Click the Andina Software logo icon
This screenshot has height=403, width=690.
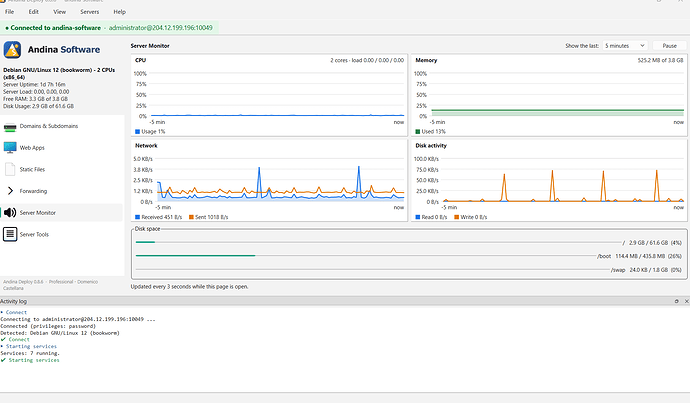12,50
